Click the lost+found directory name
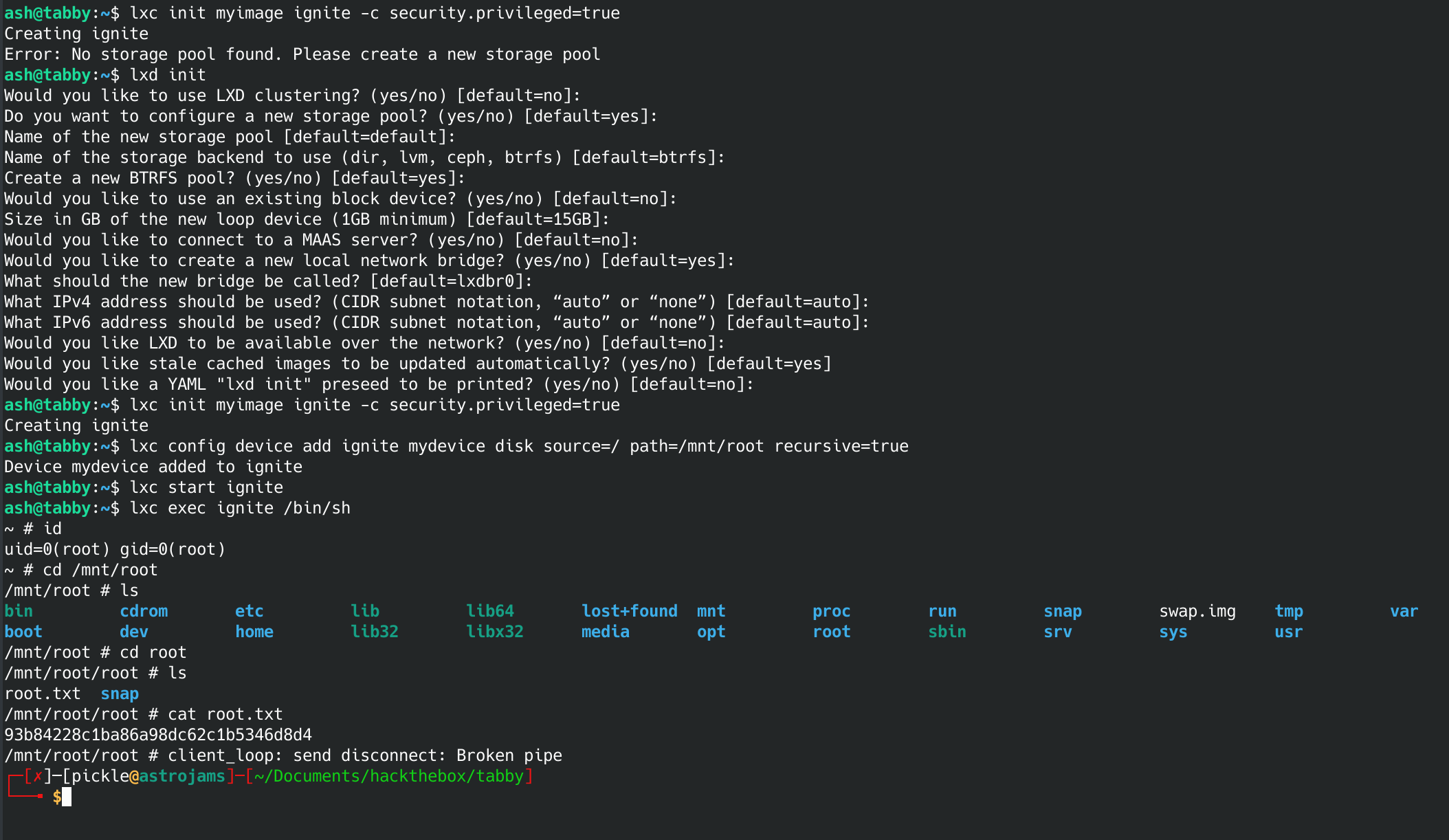The image size is (1449, 840). pos(629,611)
